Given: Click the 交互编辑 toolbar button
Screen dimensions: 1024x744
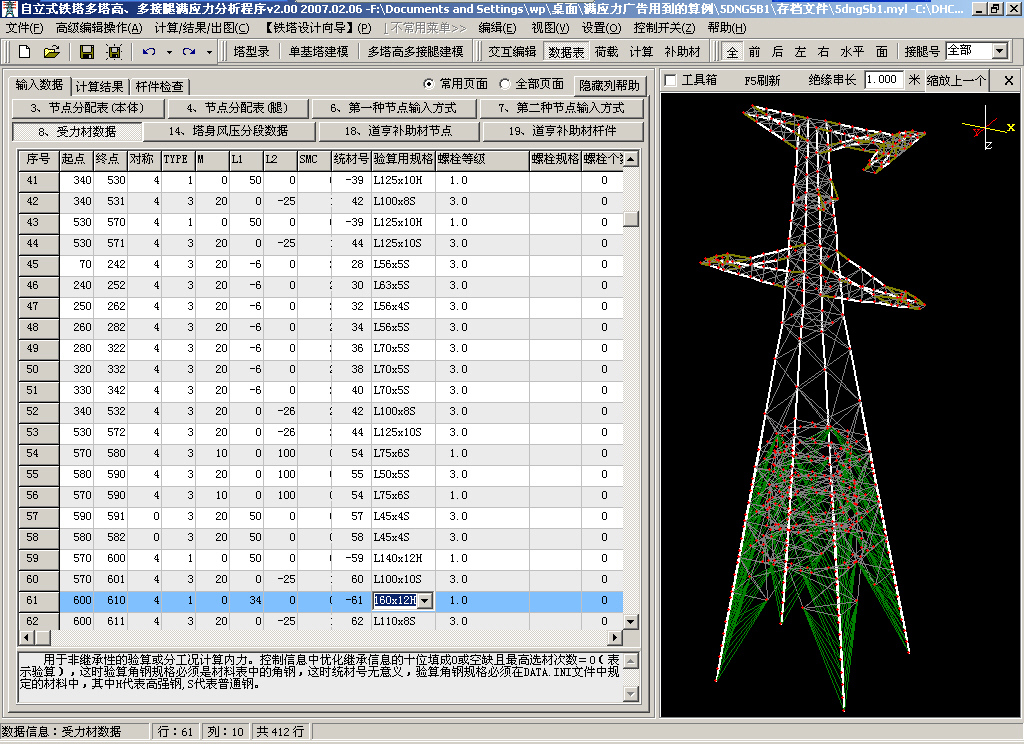Looking at the screenshot, I should click(512, 52).
